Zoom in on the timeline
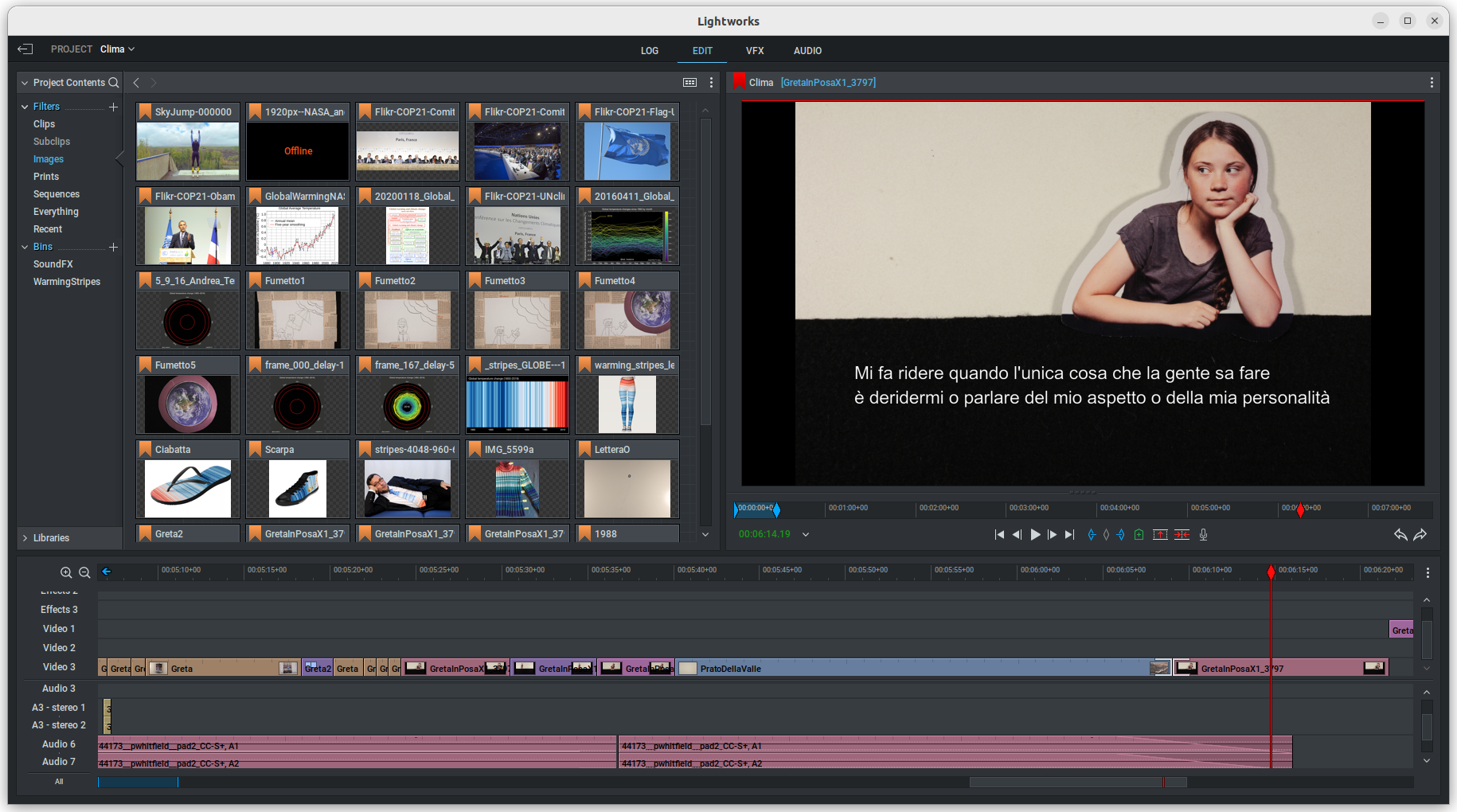Image resolution: width=1457 pixels, height=812 pixels. (66, 572)
